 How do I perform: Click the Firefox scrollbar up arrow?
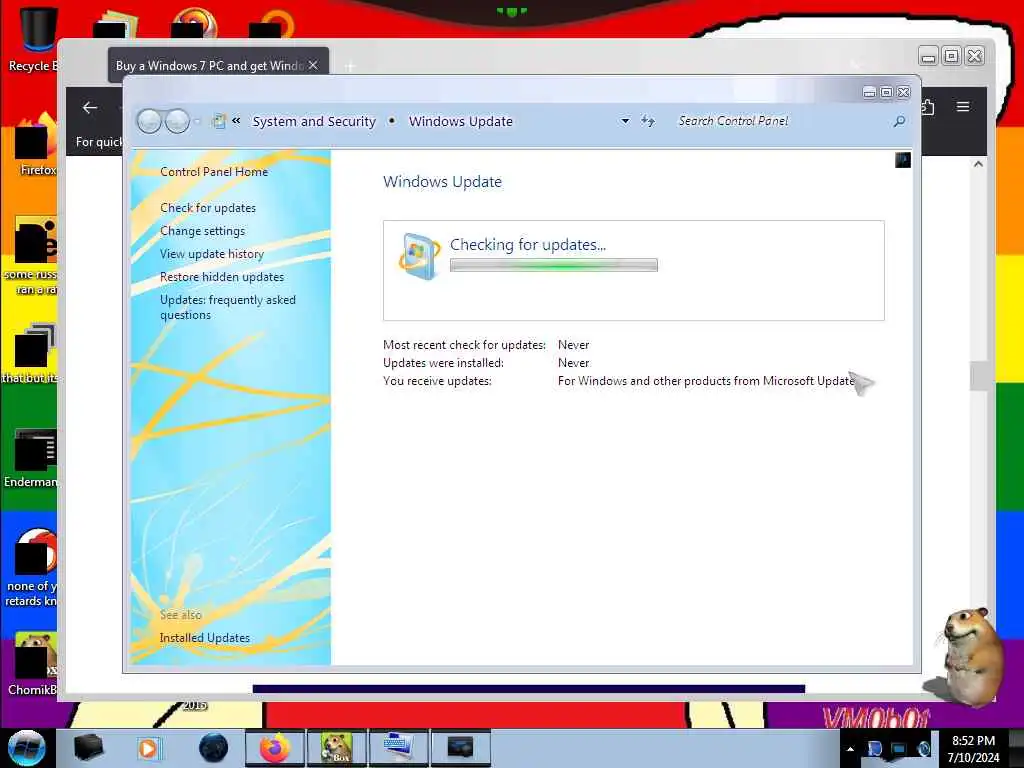[978, 164]
